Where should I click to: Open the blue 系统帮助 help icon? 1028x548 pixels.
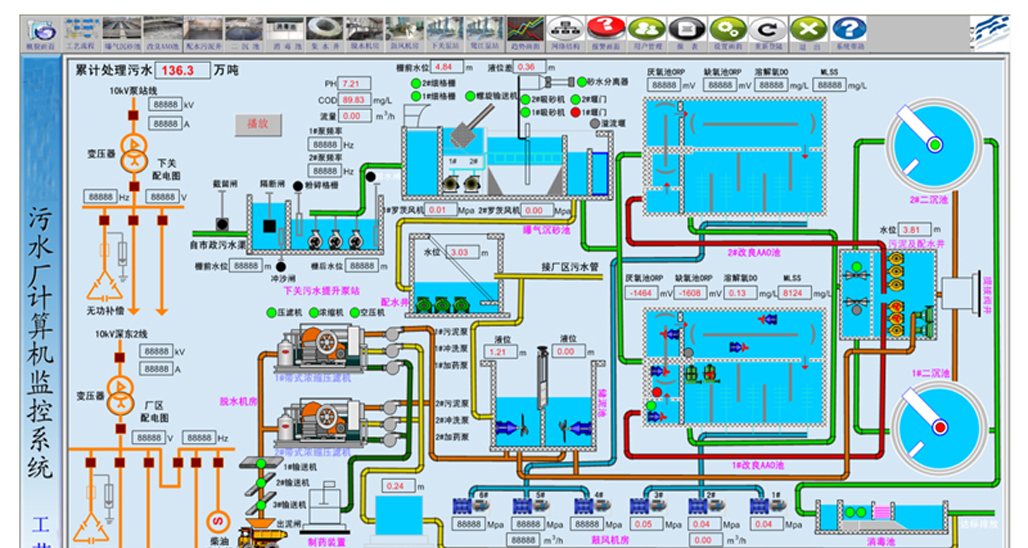coord(849,29)
